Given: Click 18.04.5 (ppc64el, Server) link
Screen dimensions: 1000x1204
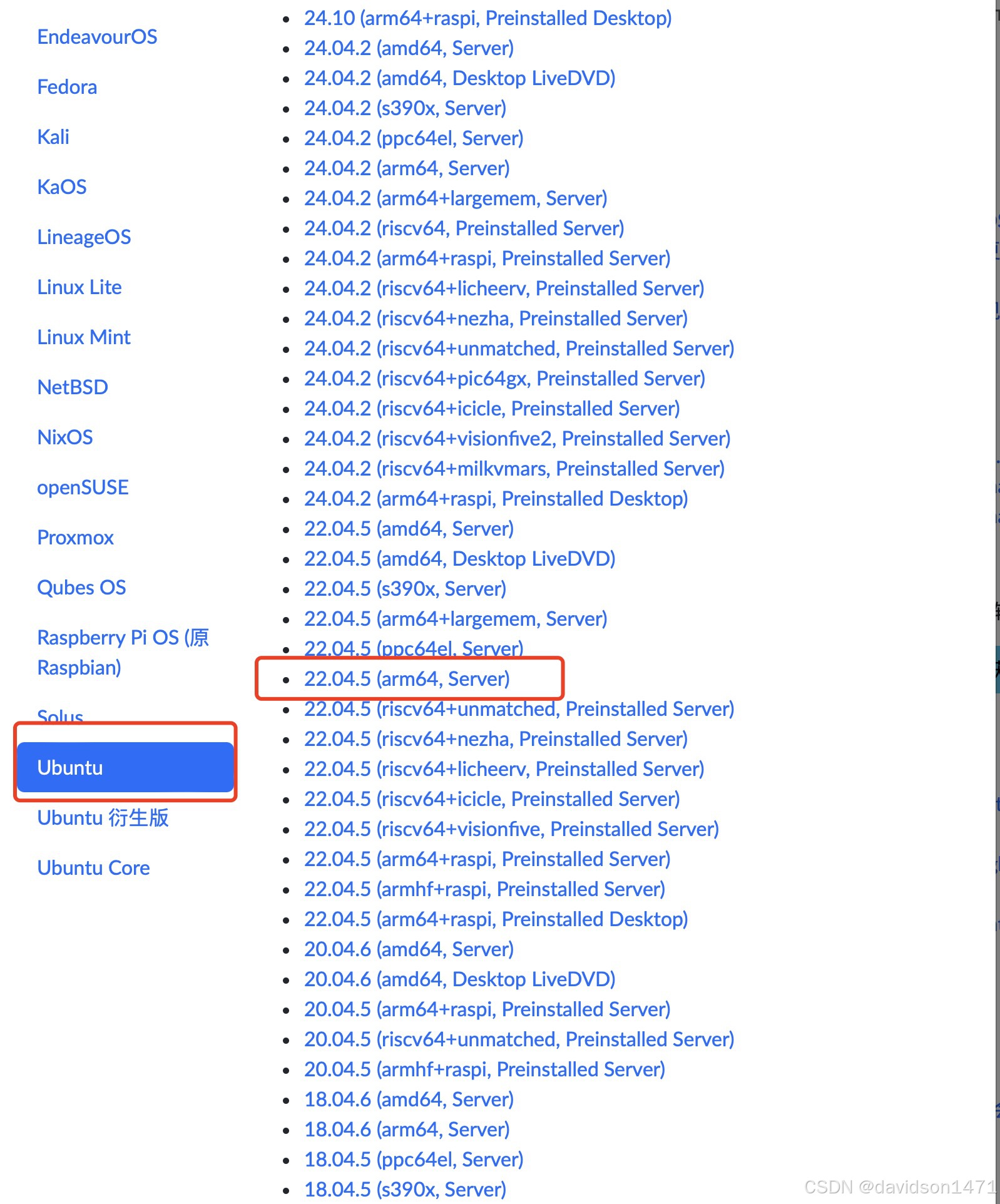Looking at the screenshot, I should pos(414,1160).
